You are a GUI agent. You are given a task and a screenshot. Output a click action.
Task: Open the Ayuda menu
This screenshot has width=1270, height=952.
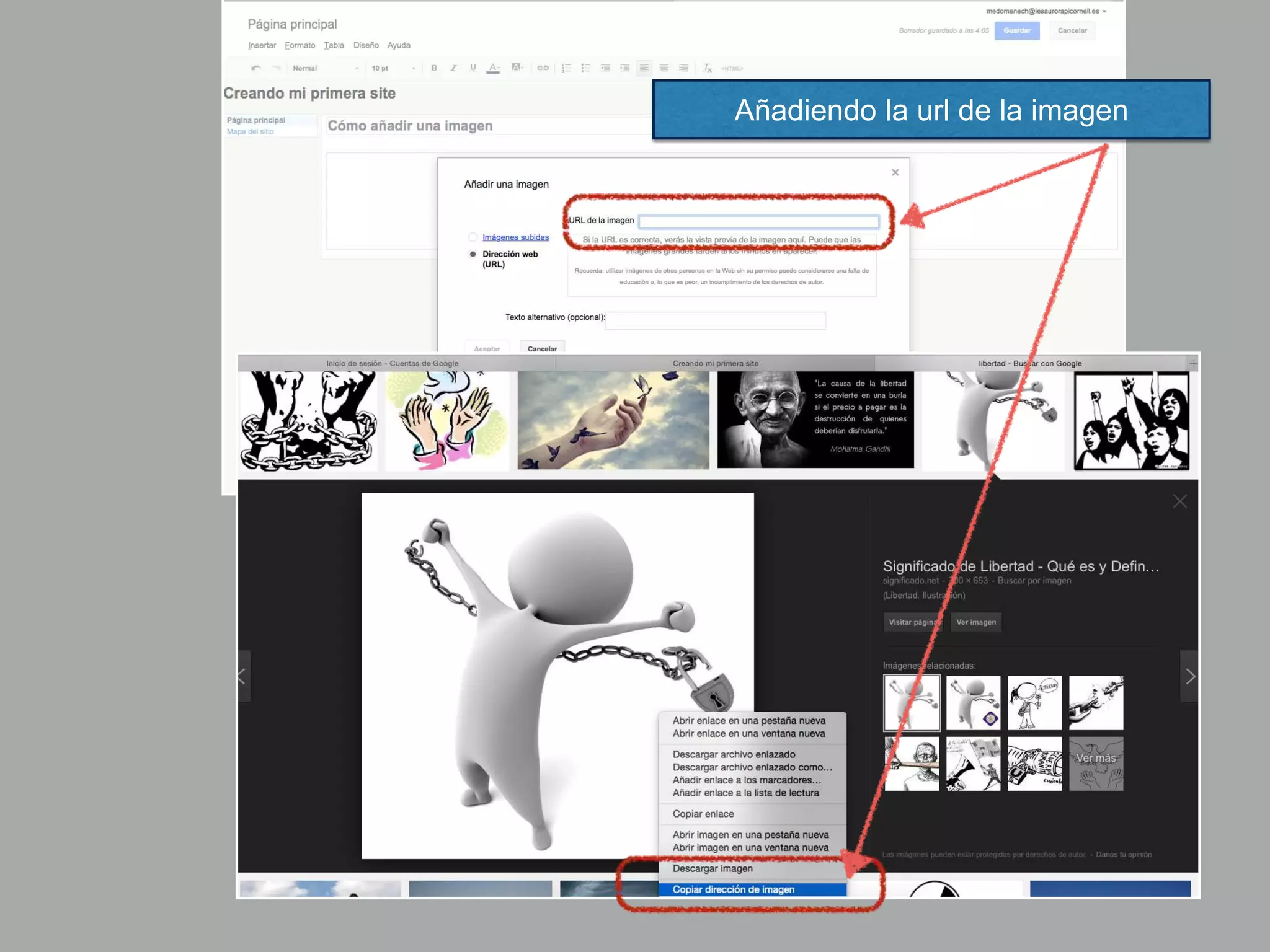[x=399, y=45]
